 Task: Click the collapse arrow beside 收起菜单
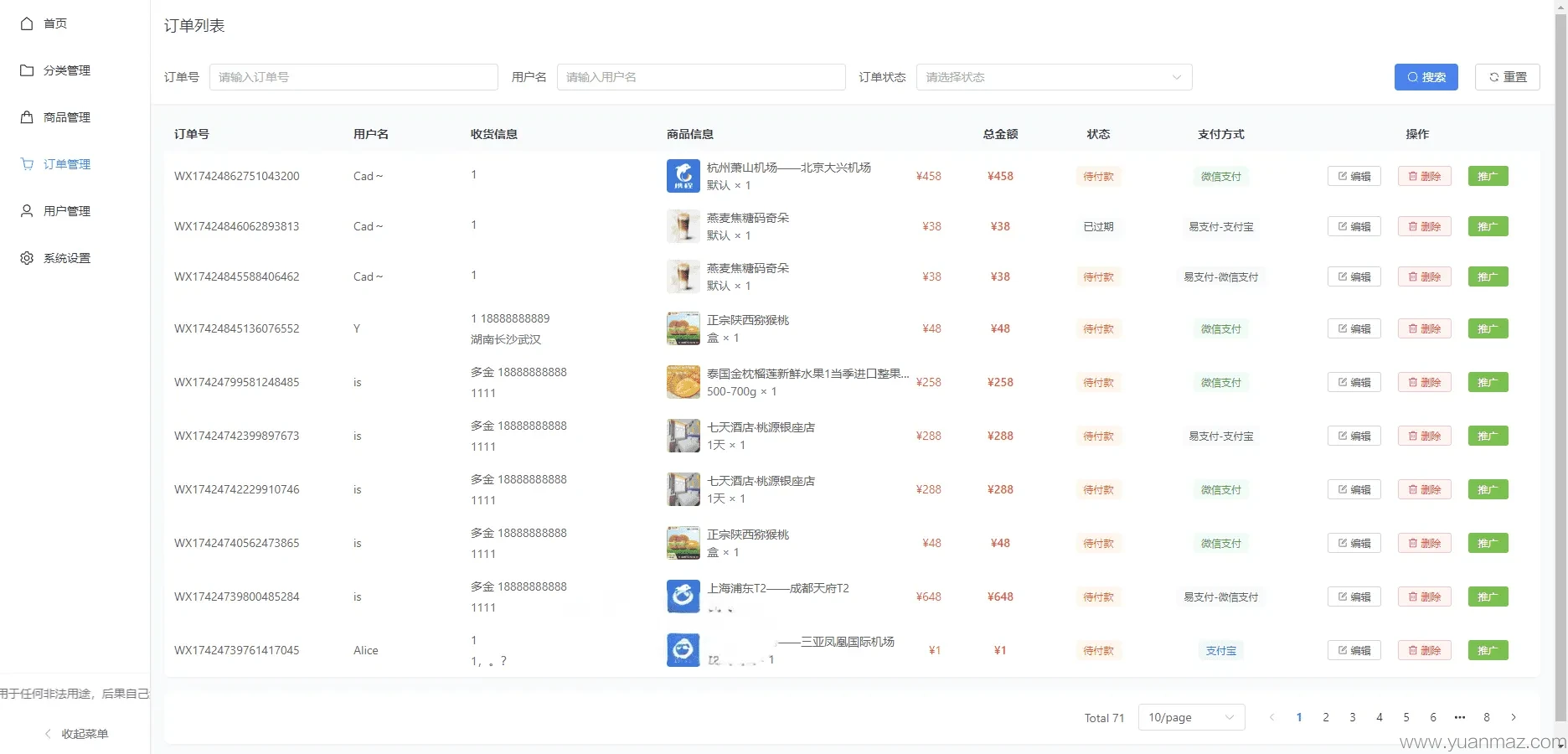tap(48, 734)
